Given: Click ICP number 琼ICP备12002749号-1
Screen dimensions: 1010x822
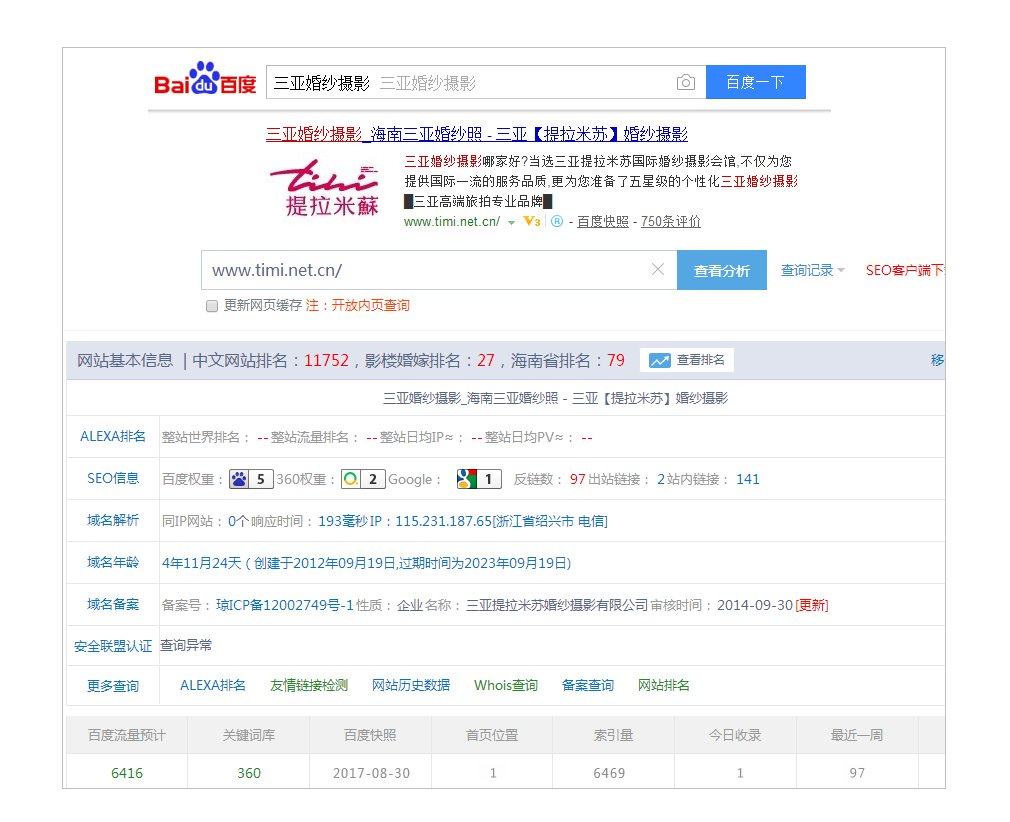Looking at the screenshot, I should click(285, 606).
